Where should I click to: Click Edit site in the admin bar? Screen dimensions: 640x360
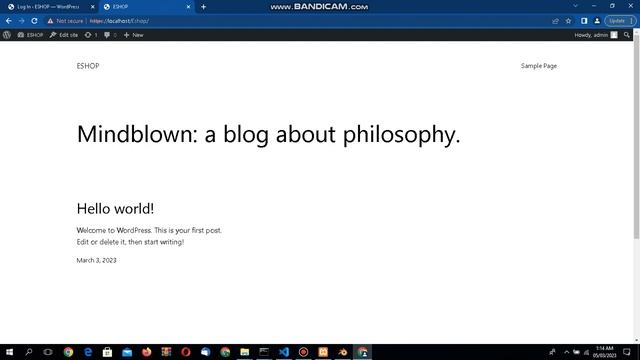pyautogui.click(x=64, y=35)
